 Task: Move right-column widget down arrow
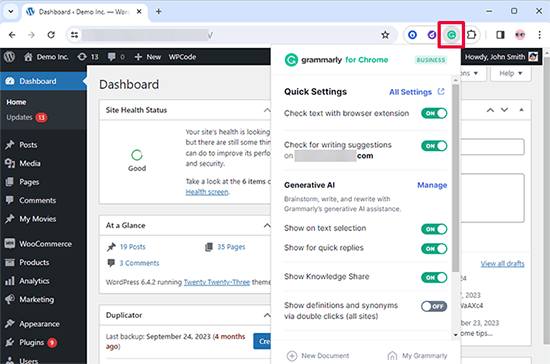click(x=504, y=110)
